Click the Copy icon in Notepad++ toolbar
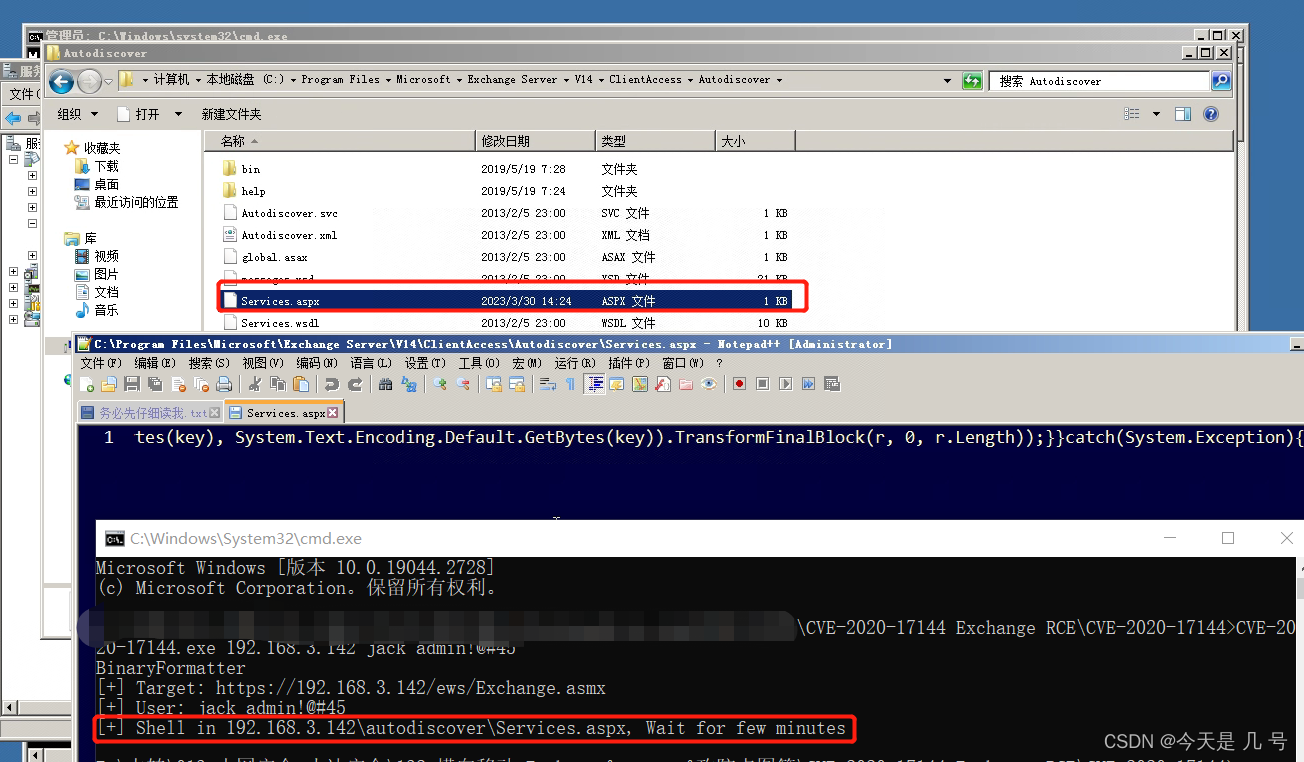 pyautogui.click(x=278, y=384)
